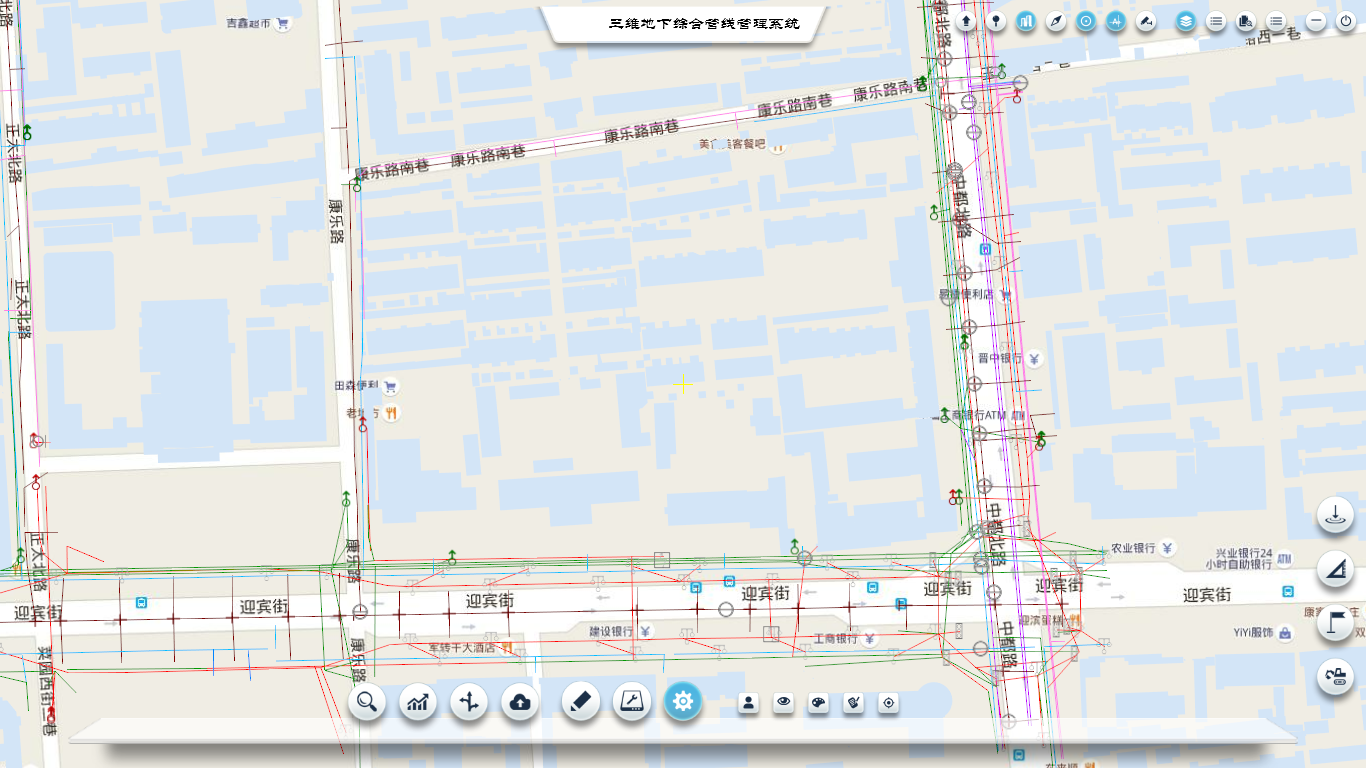Toggle the 3D buildings icon

(x=1026, y=21)
